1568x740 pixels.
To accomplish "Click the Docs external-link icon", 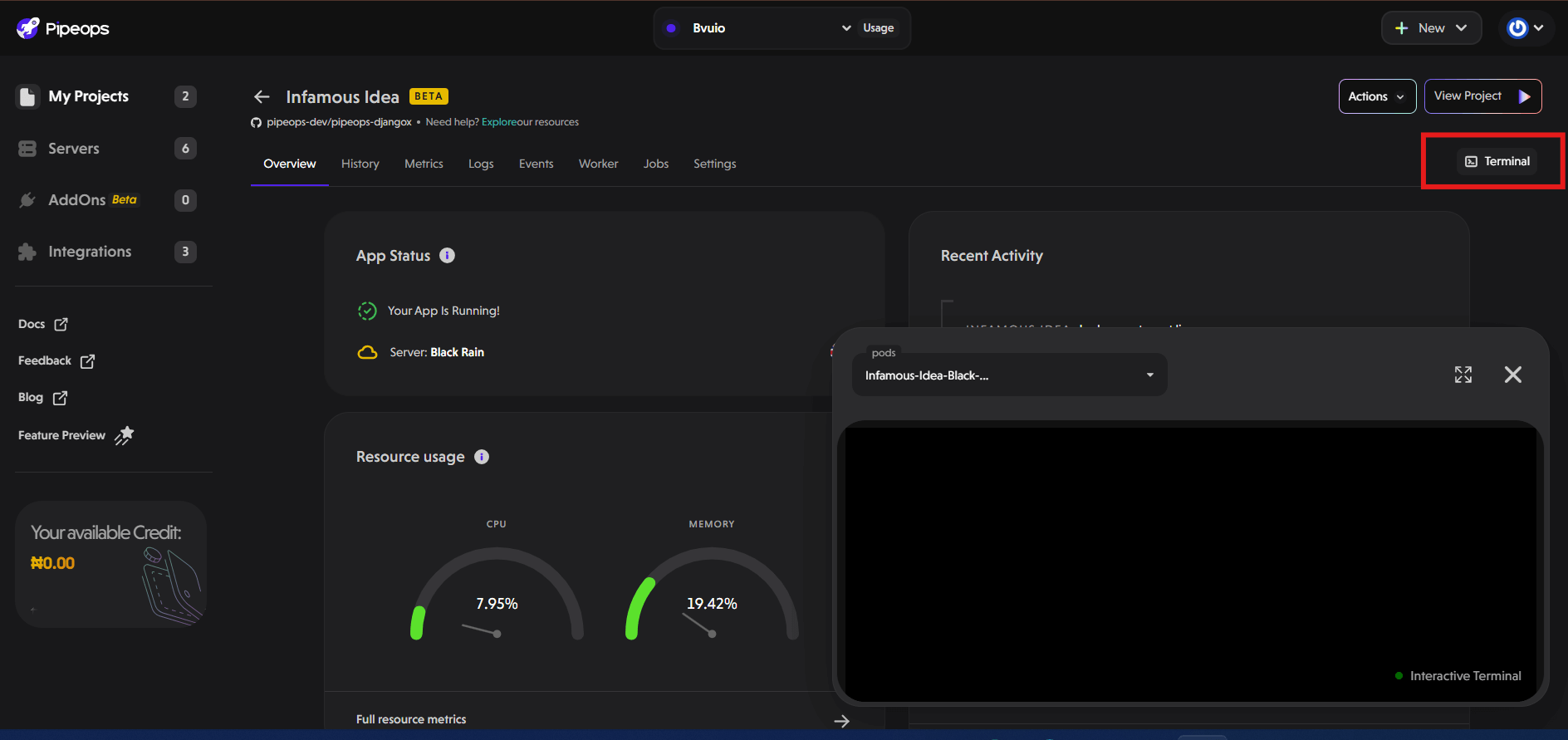I will tap(61, 325).
